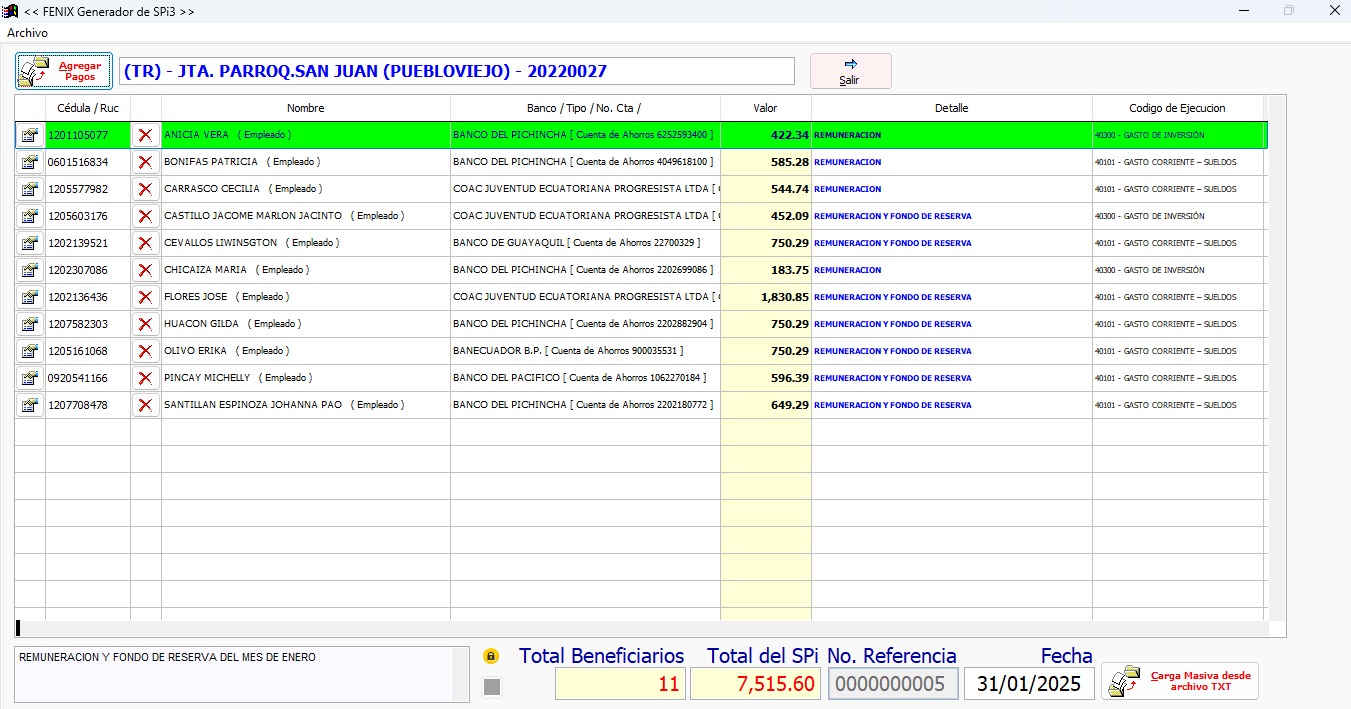Click the horizontal scrollbar under the grid
The image size is (1351, 709).
click(640, 629)
